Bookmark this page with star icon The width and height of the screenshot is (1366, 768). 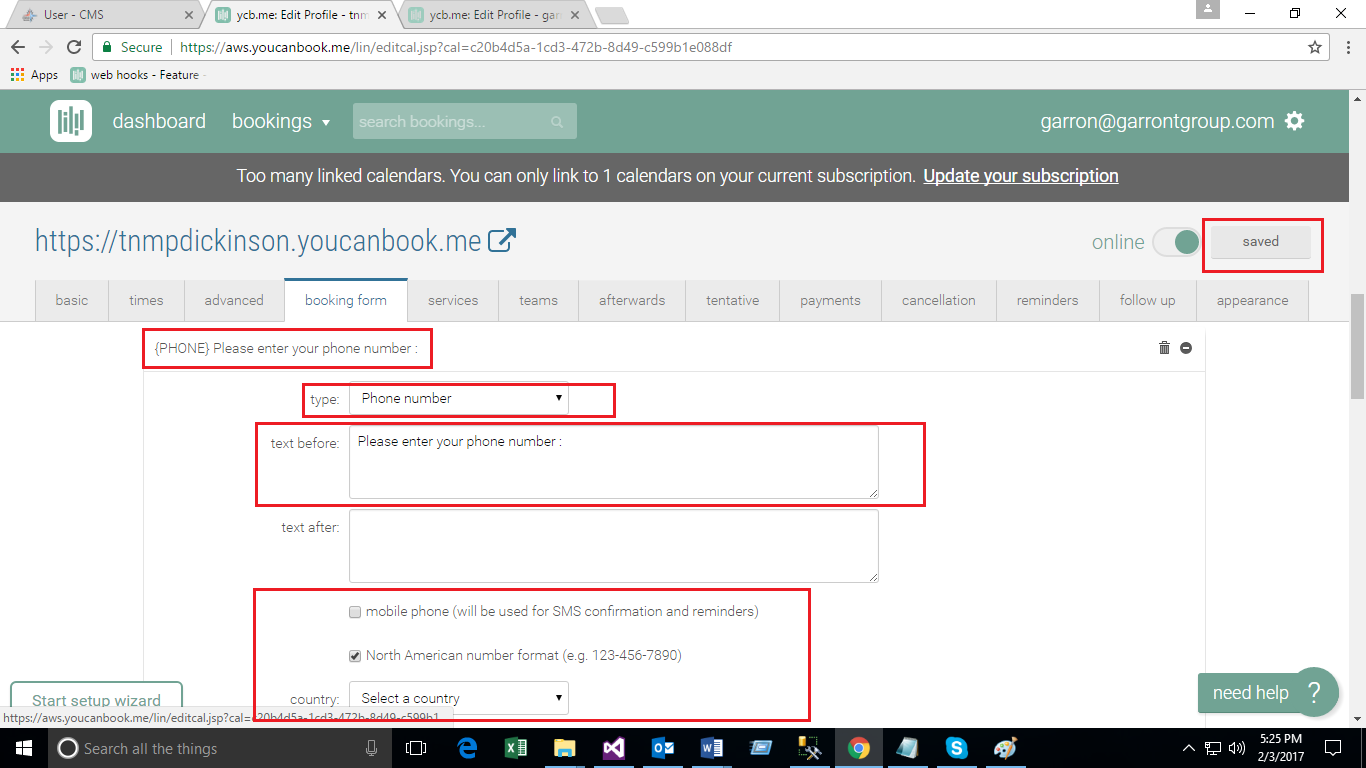[x=1315, y=47]
